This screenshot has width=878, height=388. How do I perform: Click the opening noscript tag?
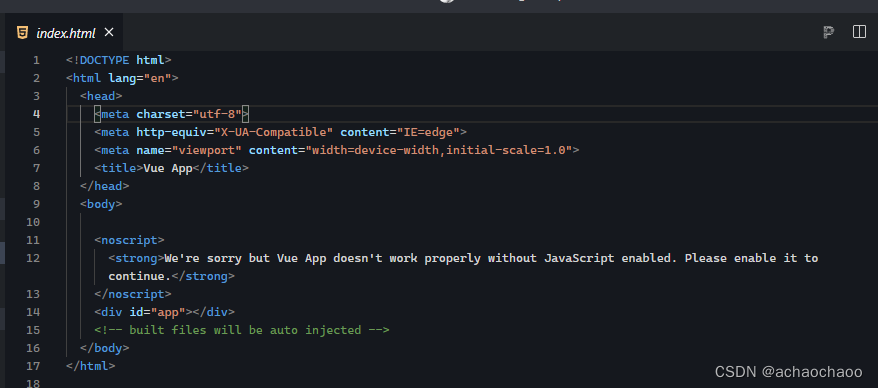tap(129, 240)
